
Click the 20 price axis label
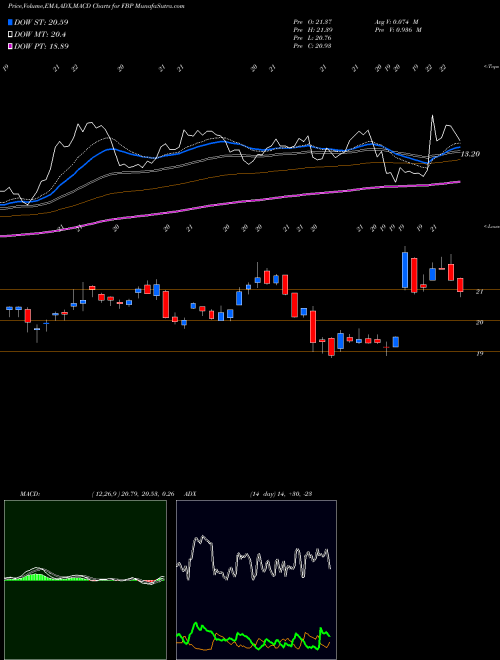479,322
